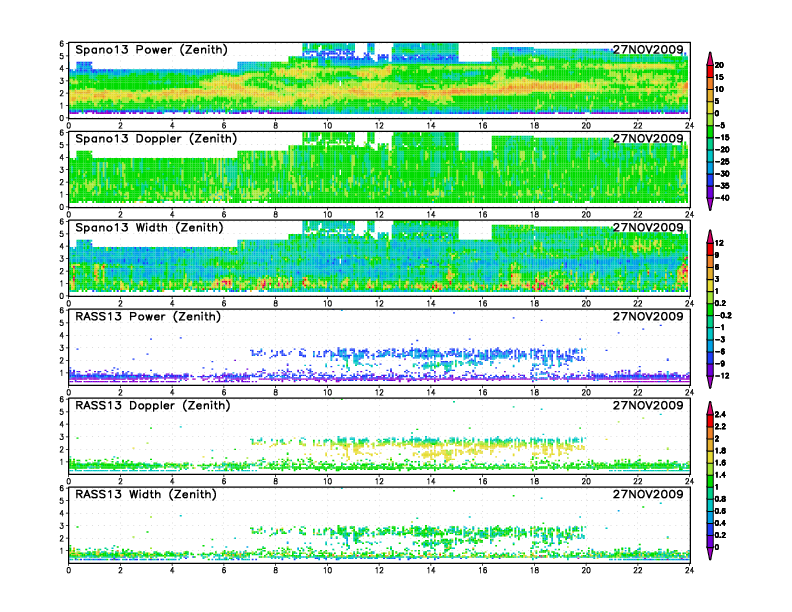
Task: Click the '-0.2' label on the middle colorbar
Action: (723, 315)
